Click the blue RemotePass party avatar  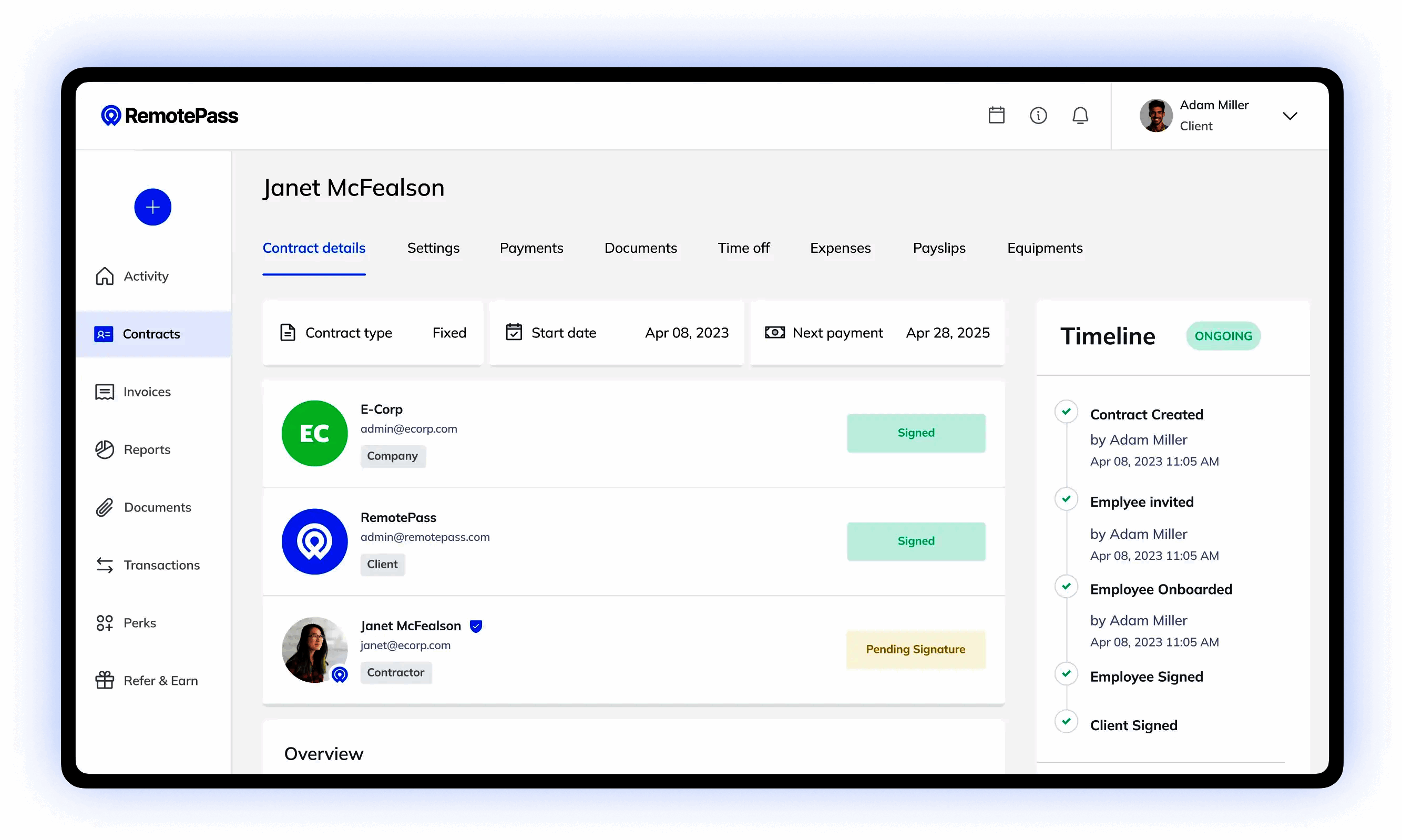(x=315, y=542)
